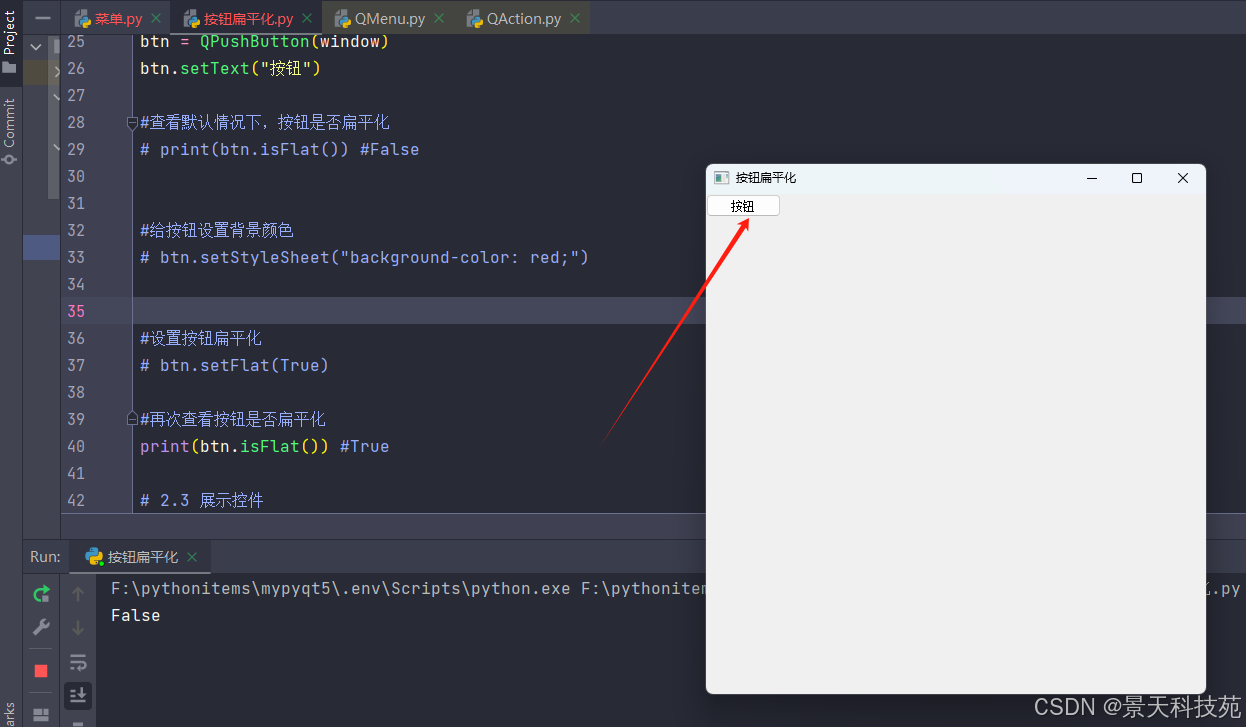Maximize the 按钮扁平化 window
This screenshot has height=727, width=1246.
tap(1137, 178)
